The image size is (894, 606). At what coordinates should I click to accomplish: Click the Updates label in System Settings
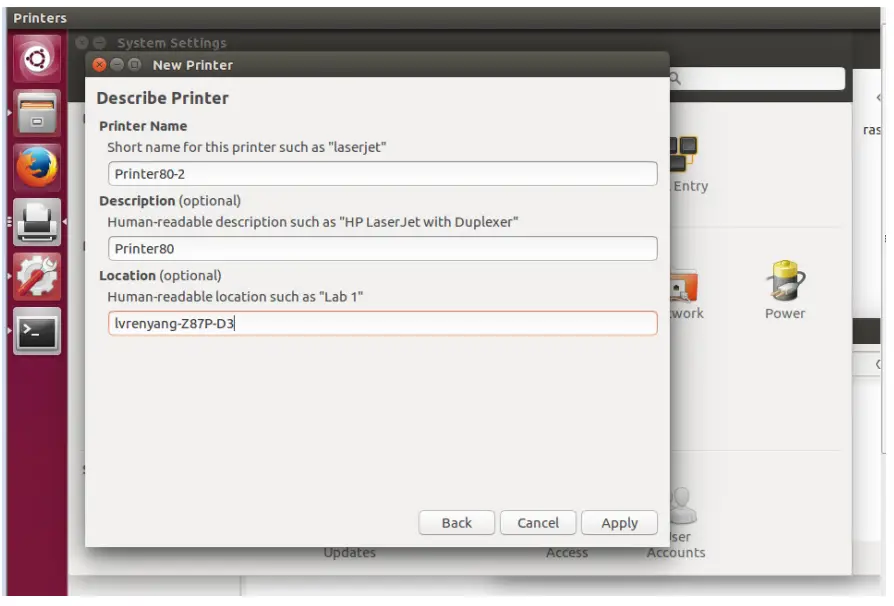coord(350,553)
